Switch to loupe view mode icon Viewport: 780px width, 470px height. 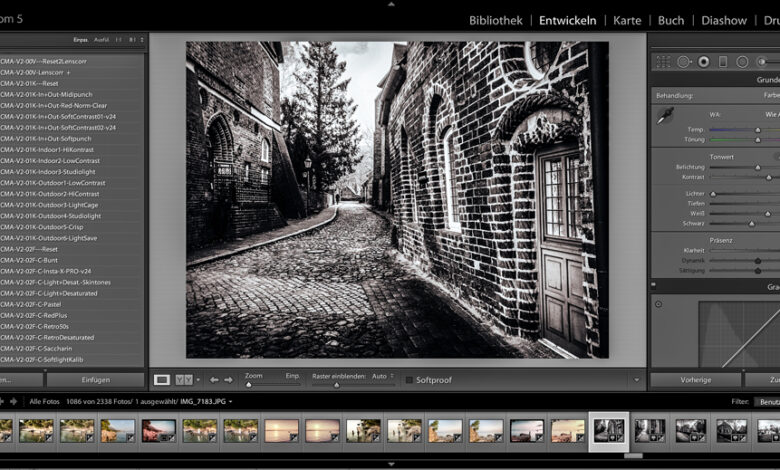click(161, 380)
